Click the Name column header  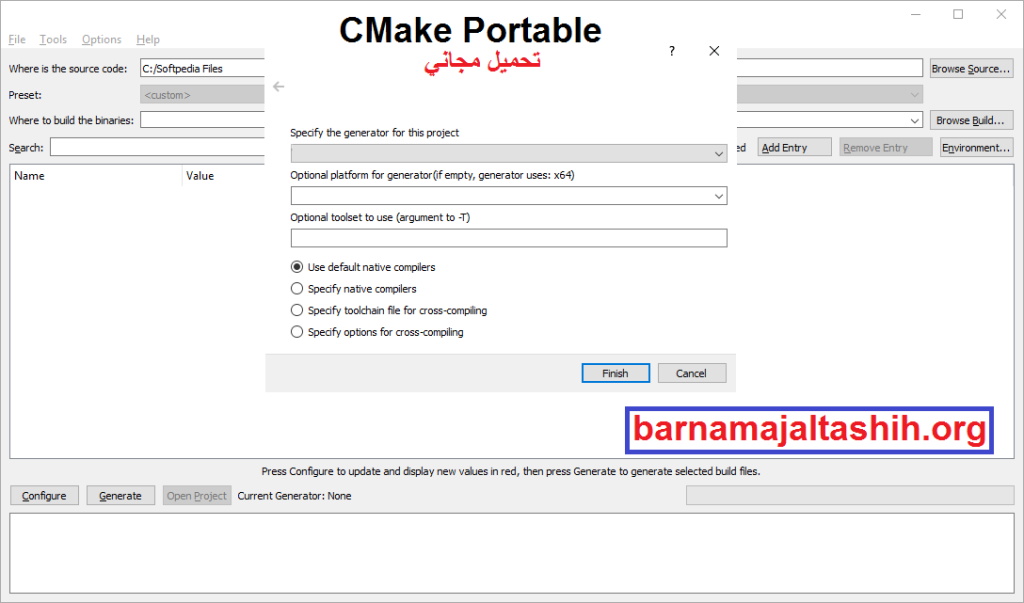[x=96, y=176]
